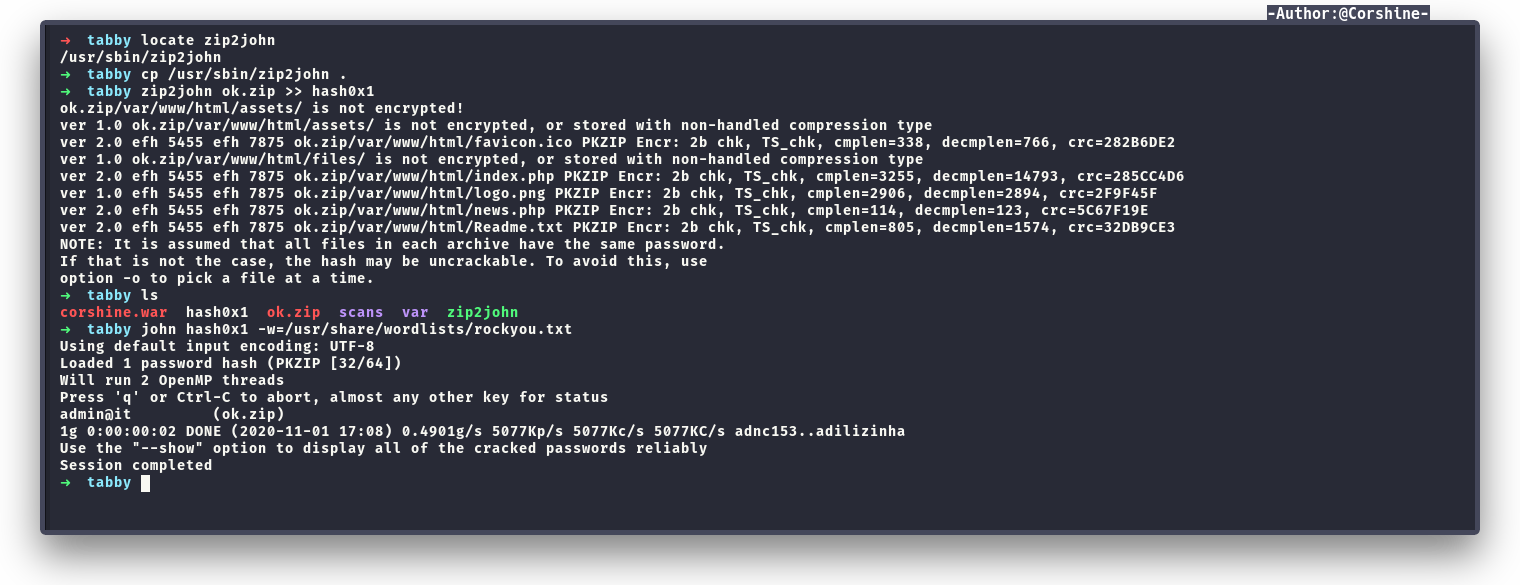The height and width of the screenshot is (585, 1520).
Task: Click the green arrow before the ls command
Action: pyautogui.click(x=65, y=296)
